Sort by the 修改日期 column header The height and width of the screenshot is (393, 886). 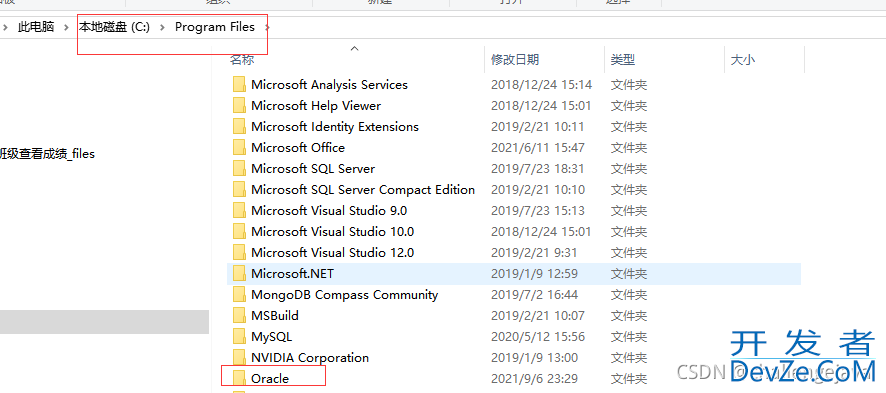point(515,59)
